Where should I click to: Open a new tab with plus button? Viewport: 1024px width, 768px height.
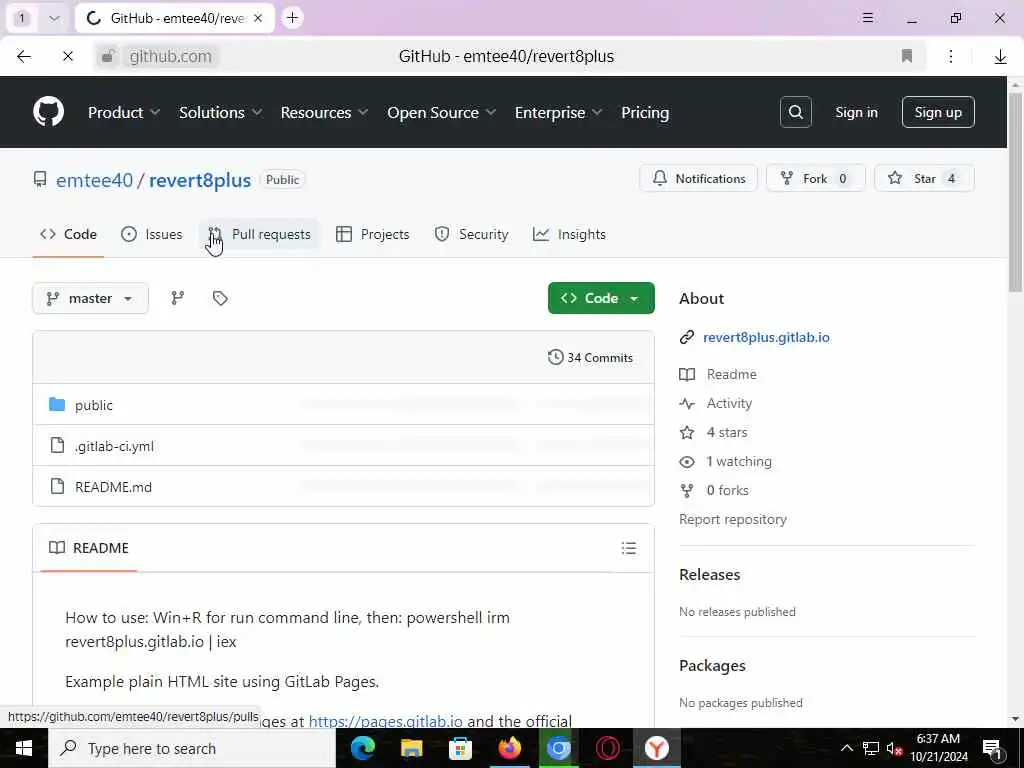pos(293,18)
